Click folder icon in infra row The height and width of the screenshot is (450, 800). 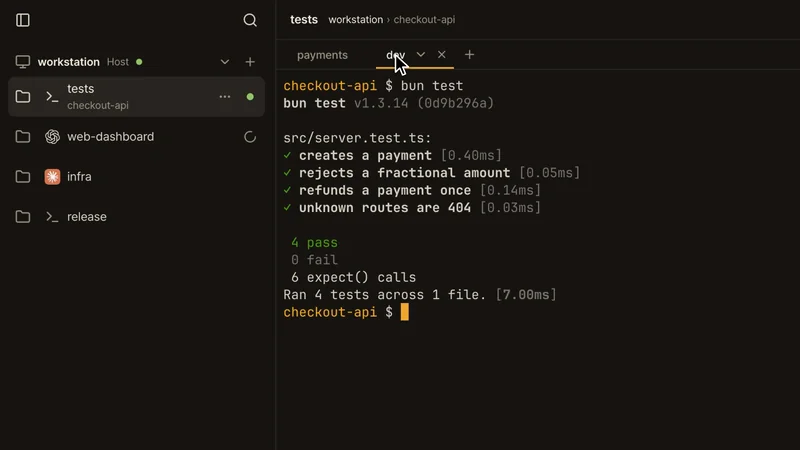[22, 177]
